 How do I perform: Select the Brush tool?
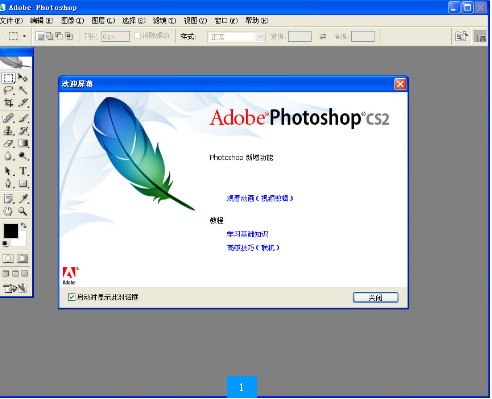[23, 118]
